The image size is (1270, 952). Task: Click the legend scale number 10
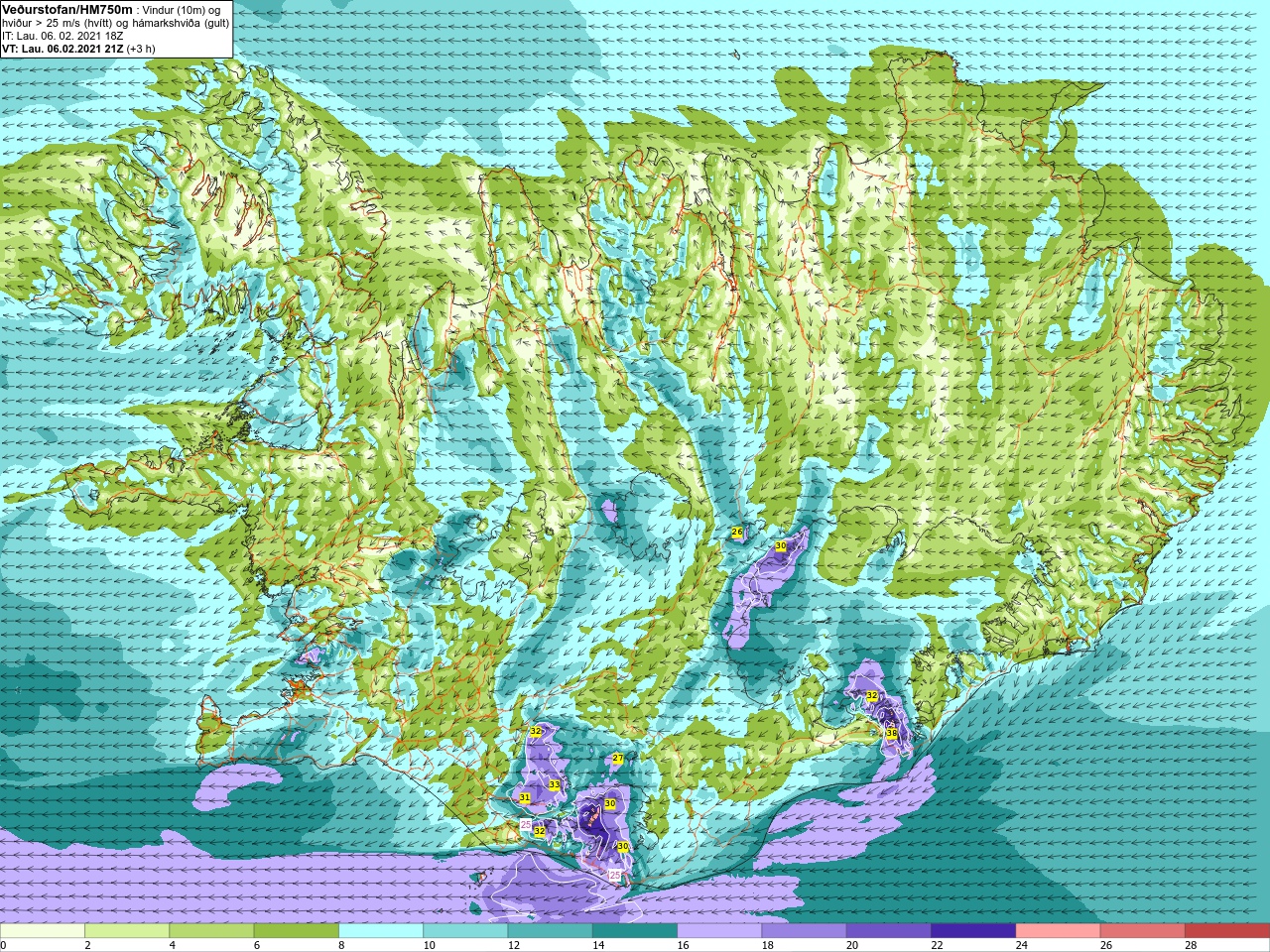(x=429, y=945)
